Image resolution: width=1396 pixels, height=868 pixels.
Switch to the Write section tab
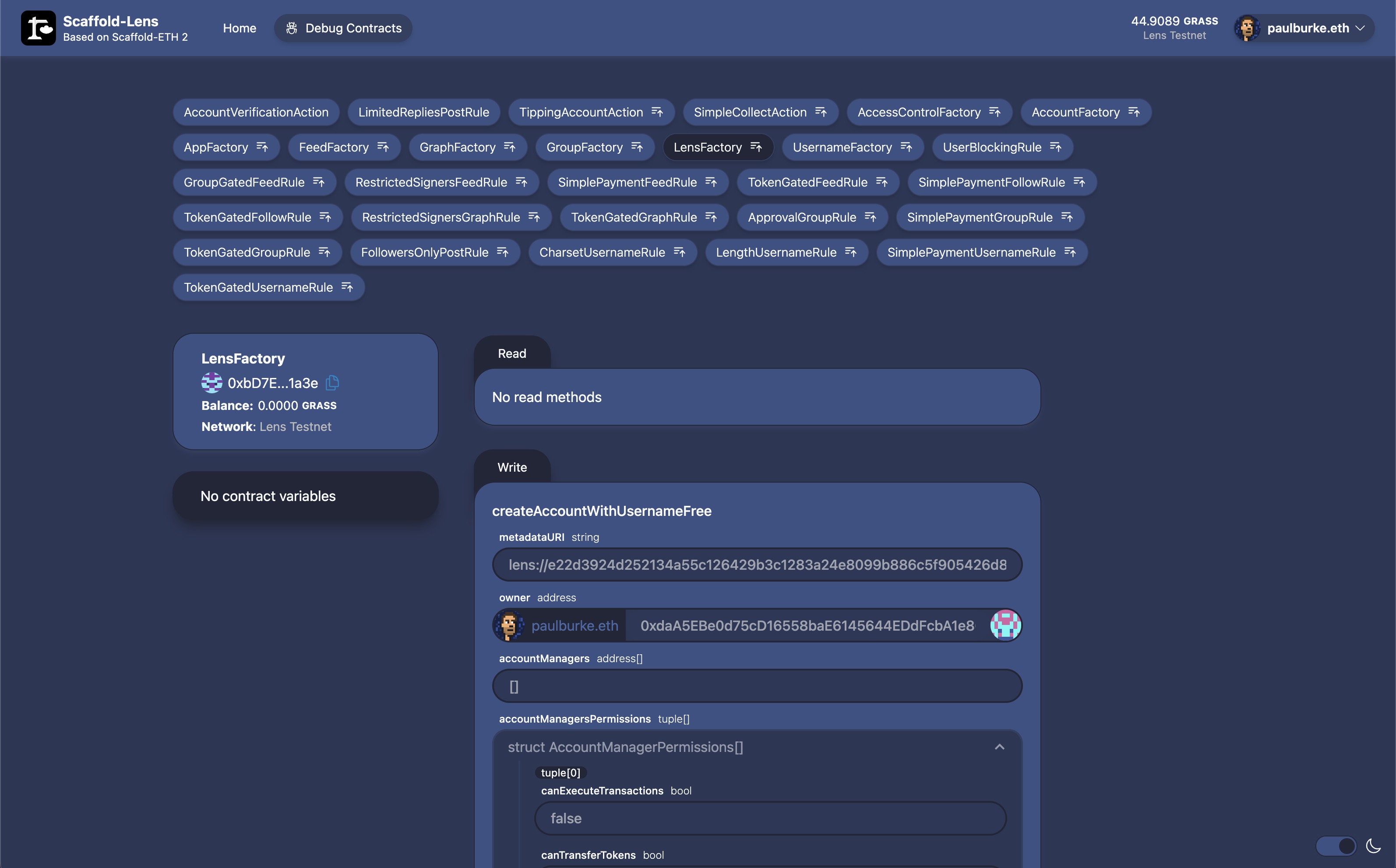click(x=512, y=467)
